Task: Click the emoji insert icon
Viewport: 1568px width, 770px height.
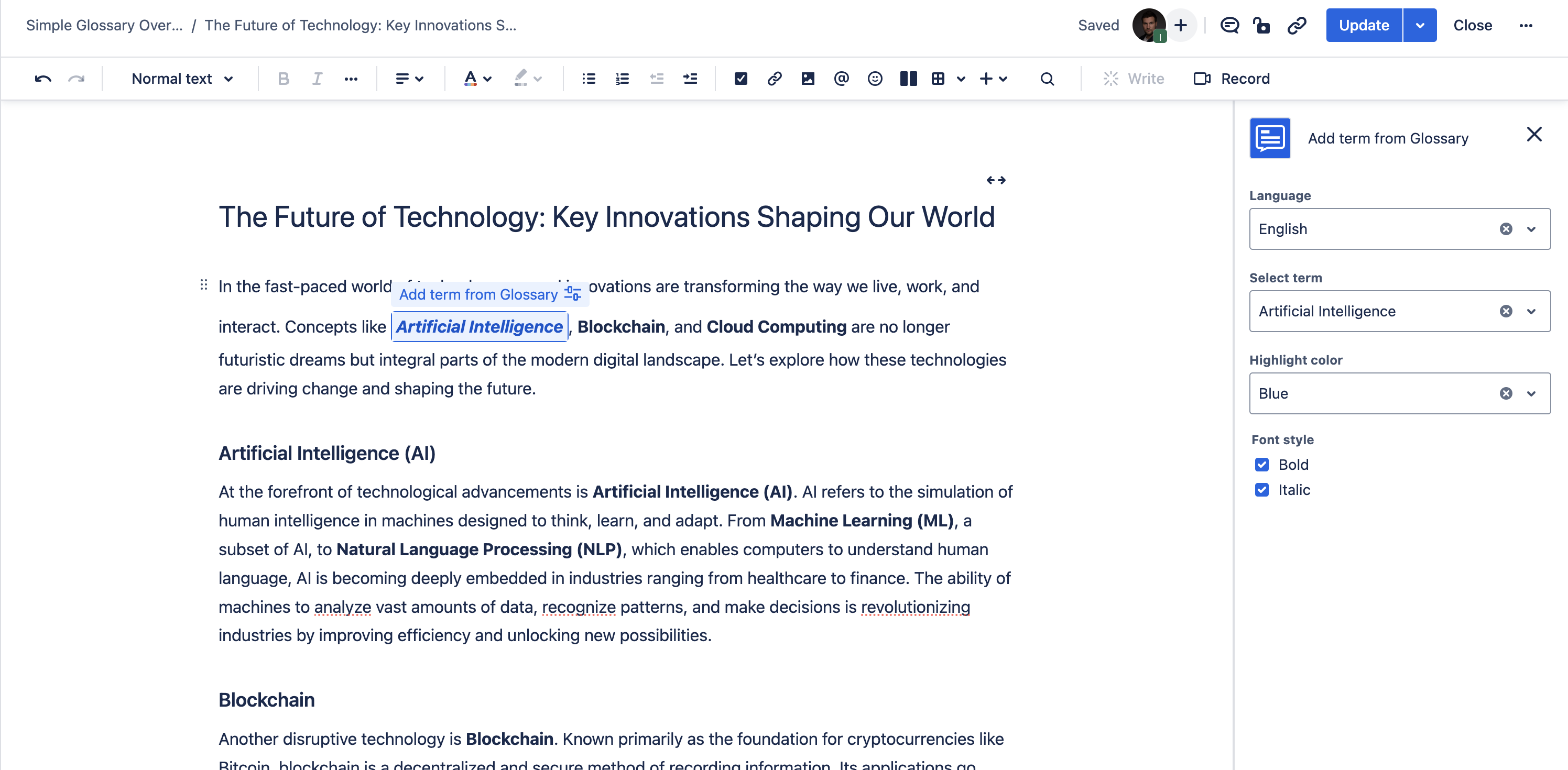Action: click(875, 79)
